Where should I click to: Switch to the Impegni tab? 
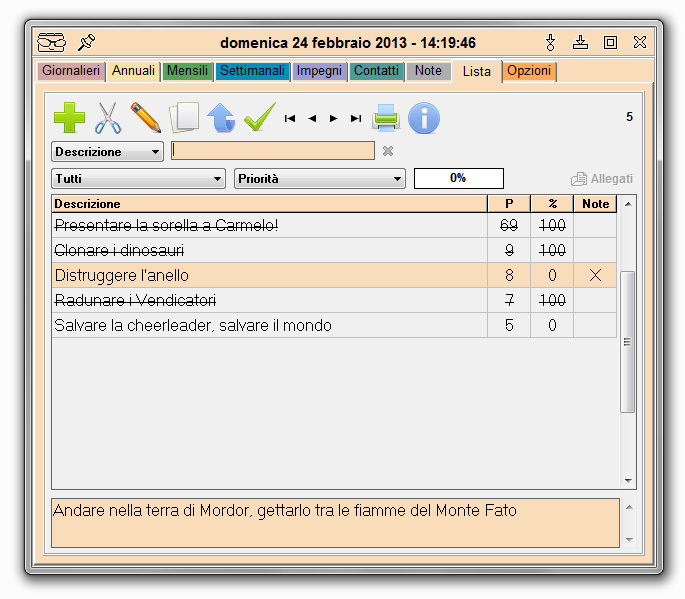click(x=319, y=71)
